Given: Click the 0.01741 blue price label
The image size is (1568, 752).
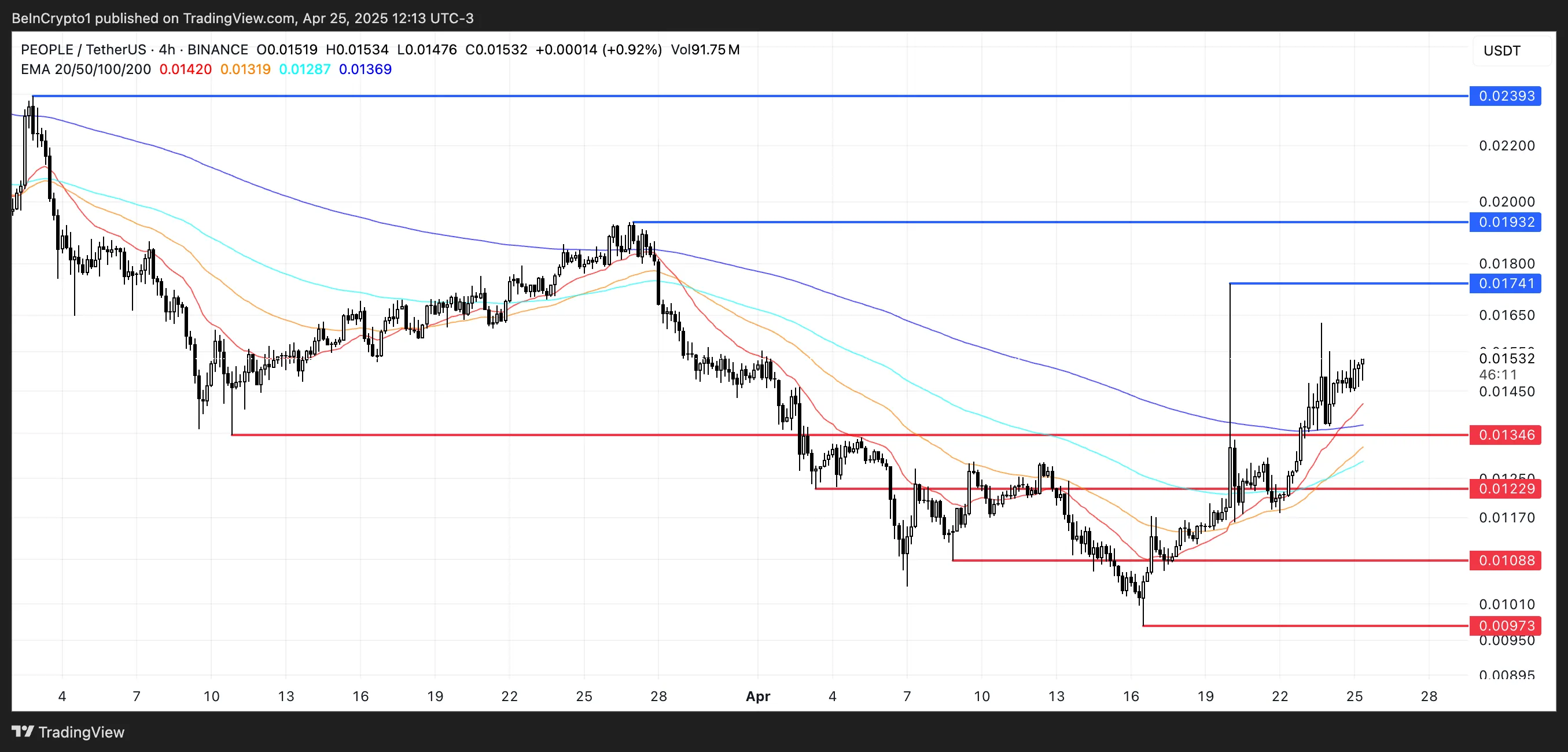Looking at the screenshot, I should click(x=1506, y=283).
